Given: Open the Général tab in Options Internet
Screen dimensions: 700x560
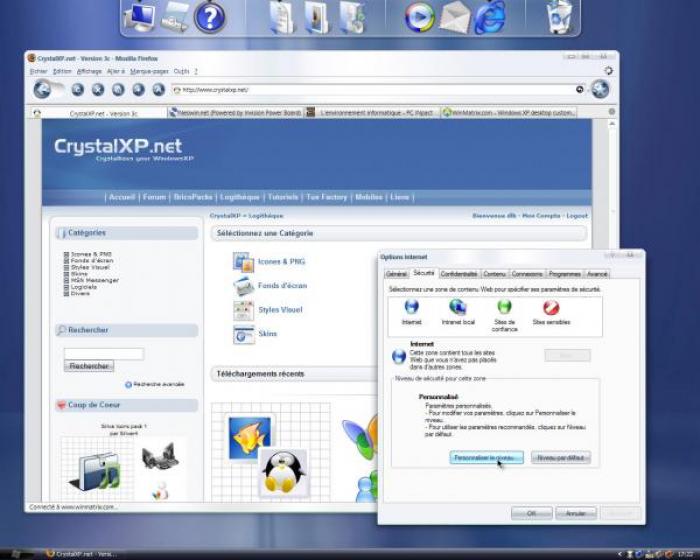Looking at the screenshot, I should pos(396,274).
